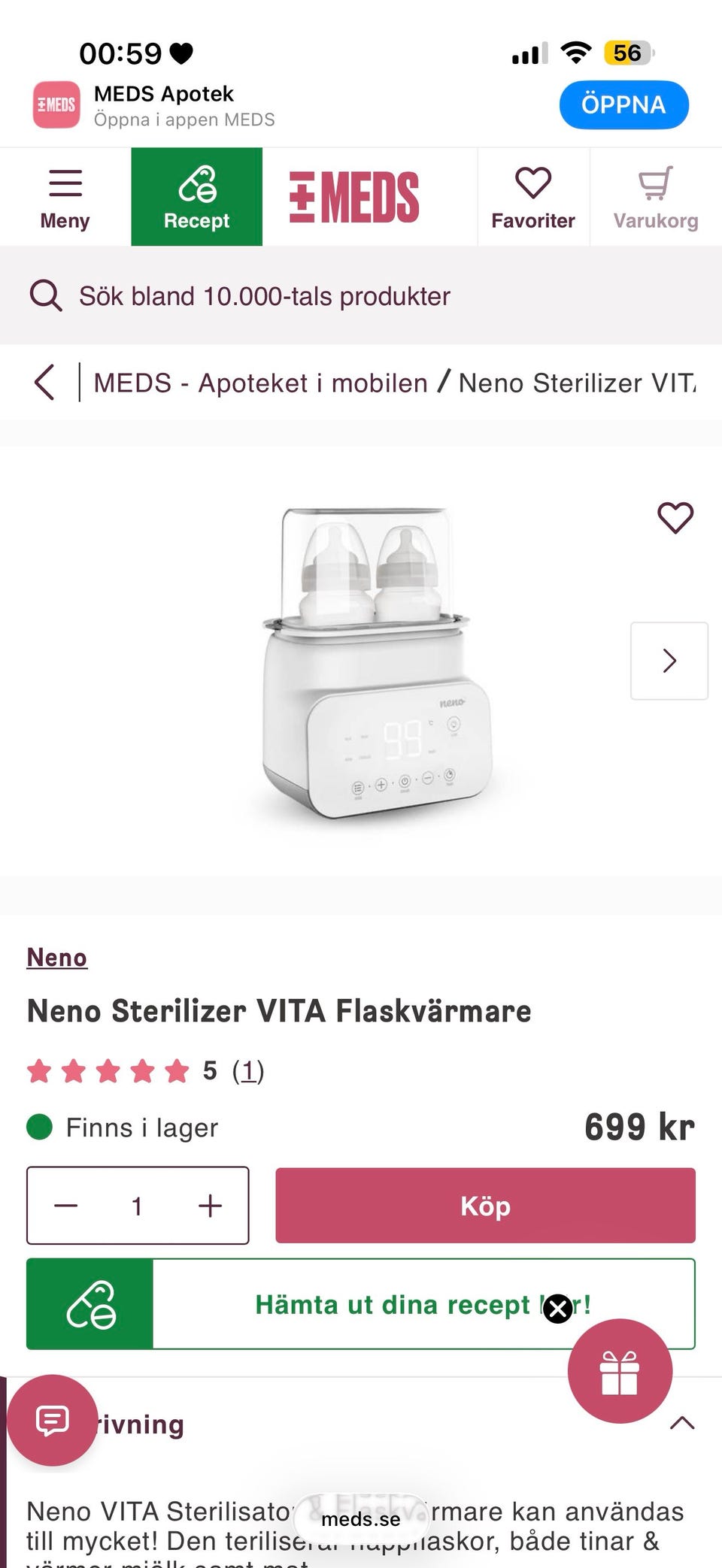This screenshot has width=722, height=1568.
Task: Open Favoriter heart in top navigation
Action: click(533, 197)
